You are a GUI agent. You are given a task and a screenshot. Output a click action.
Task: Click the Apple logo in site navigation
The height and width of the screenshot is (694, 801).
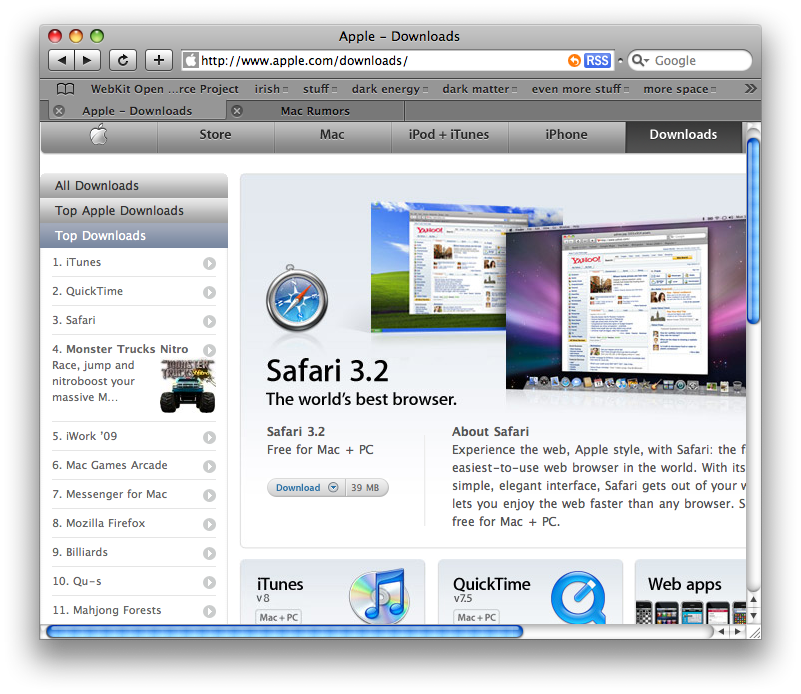pyautogui.click(x=99, y=135)
